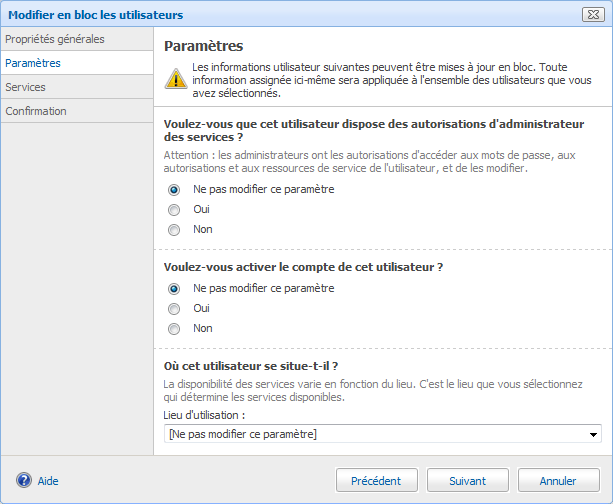Go to Propriétés générales step

[55, 39]
